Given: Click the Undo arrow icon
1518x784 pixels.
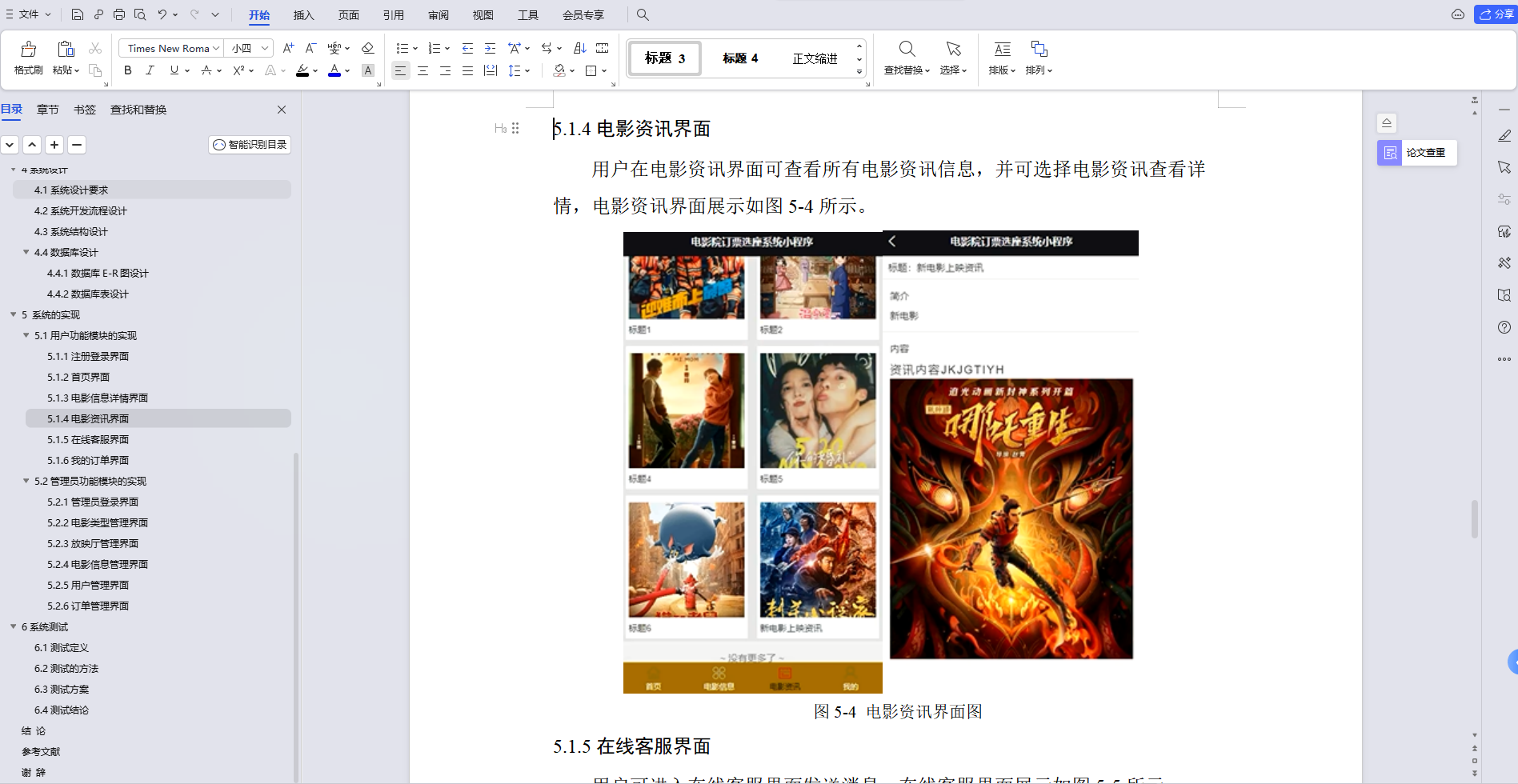Looking at the screenshot, I should click(162, 14).
